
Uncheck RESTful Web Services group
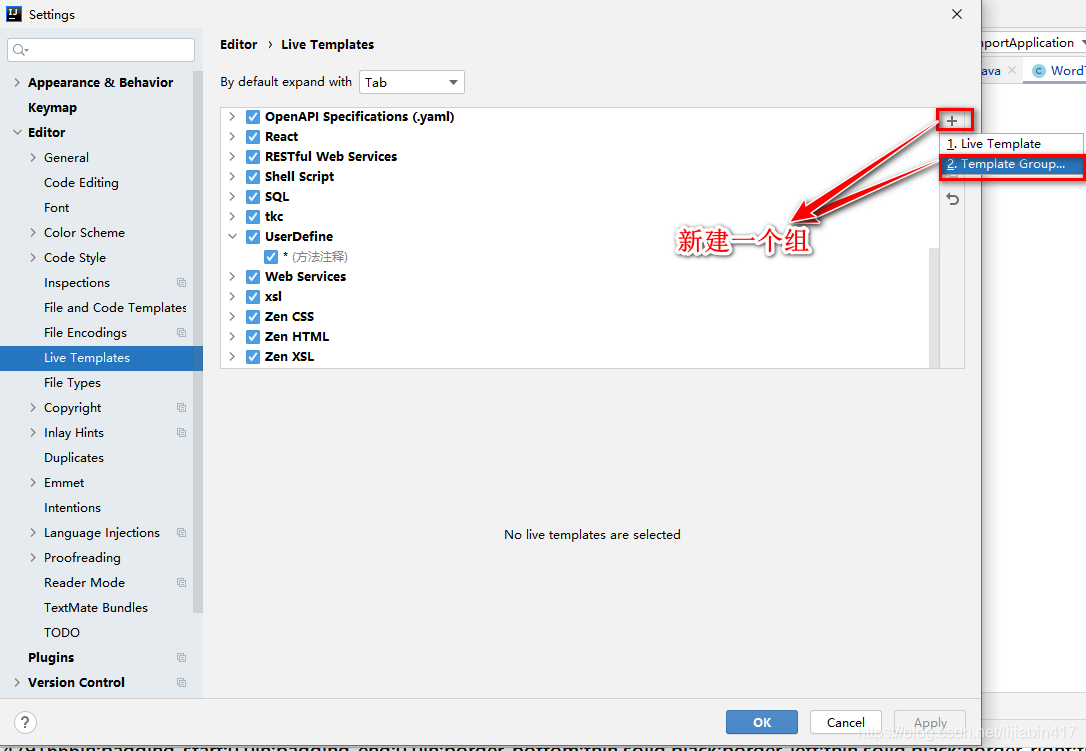(253, 157)
